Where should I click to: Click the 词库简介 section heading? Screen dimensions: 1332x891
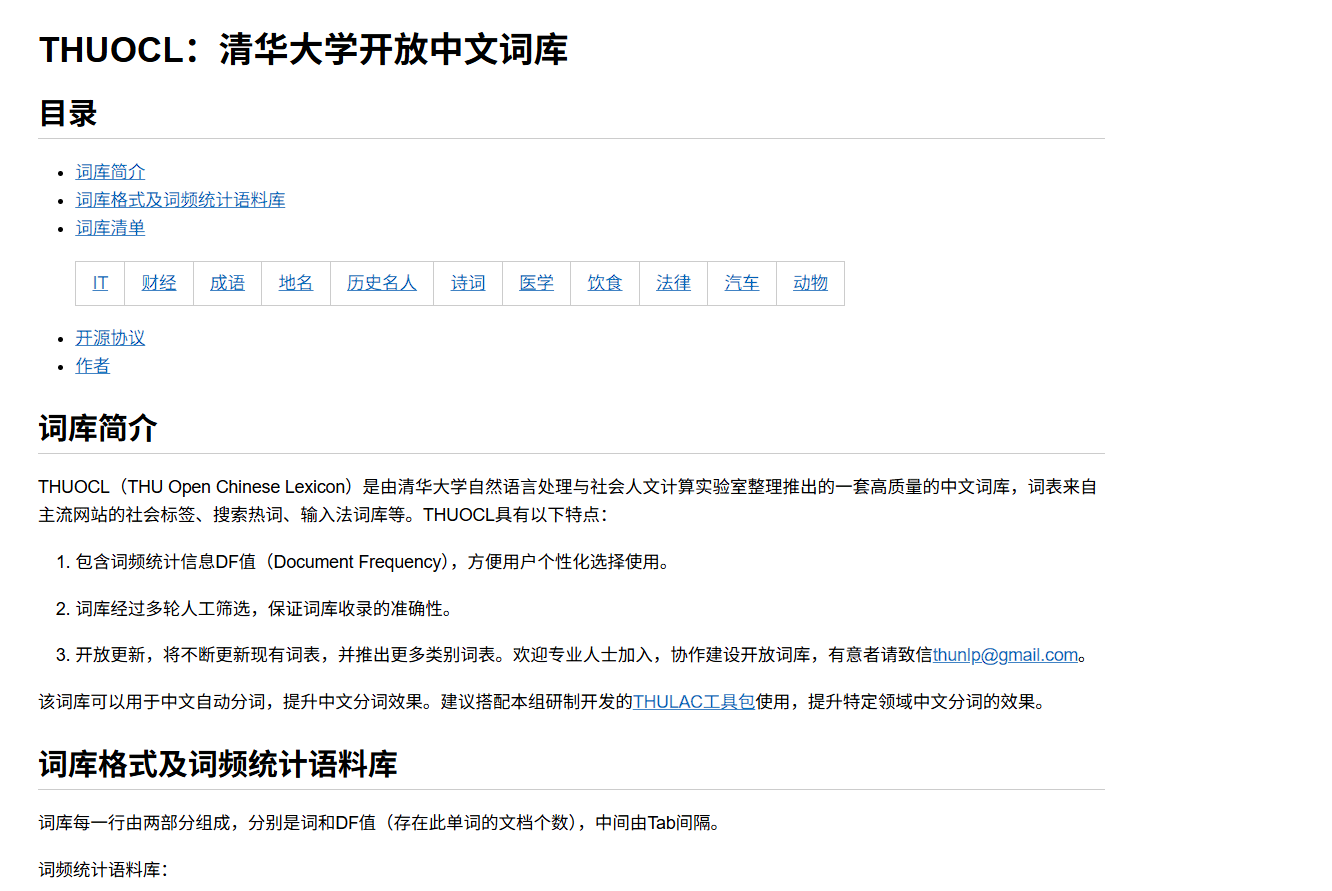tap(98, 428)
